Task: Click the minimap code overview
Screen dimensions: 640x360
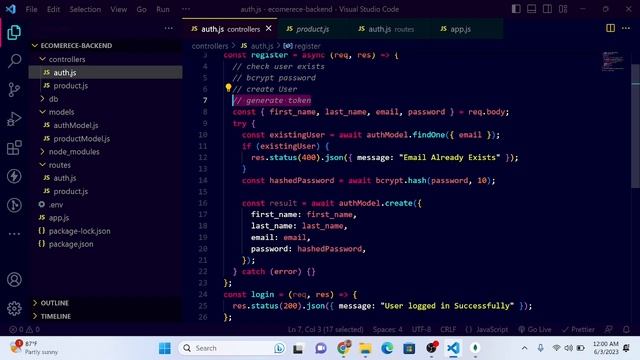Action: point(612,61)
